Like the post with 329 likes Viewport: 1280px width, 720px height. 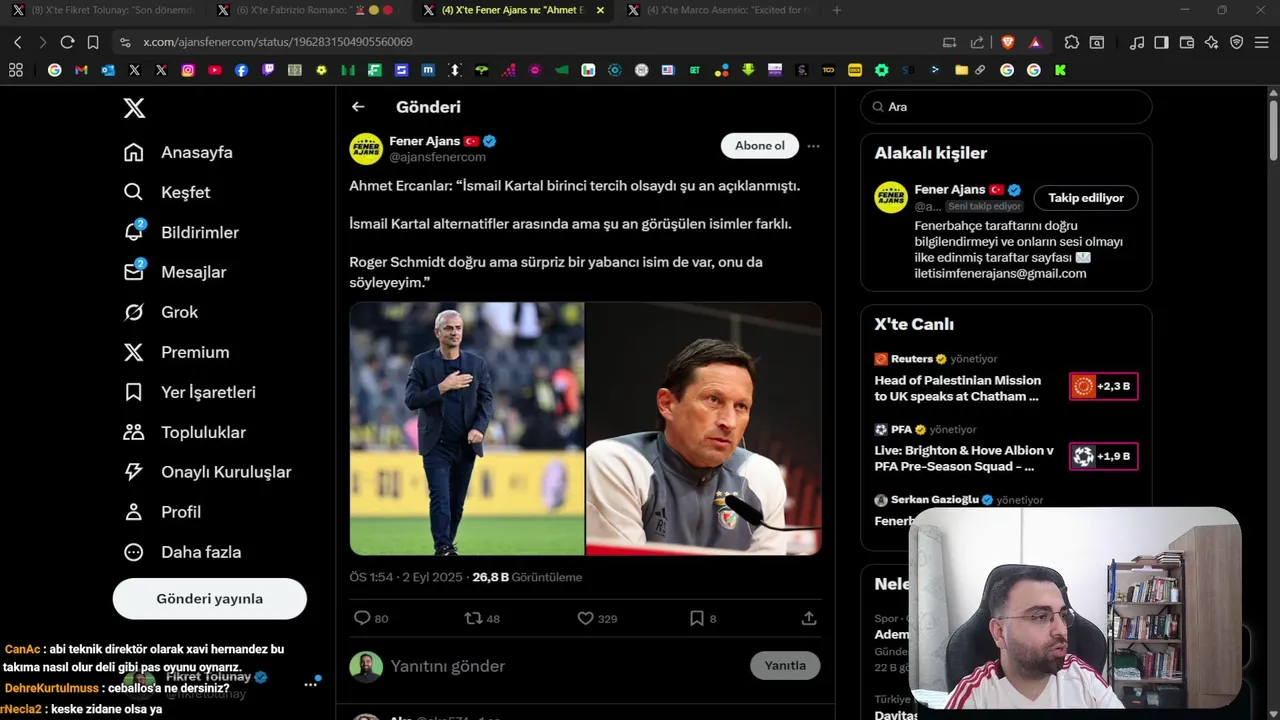point(597,619)
